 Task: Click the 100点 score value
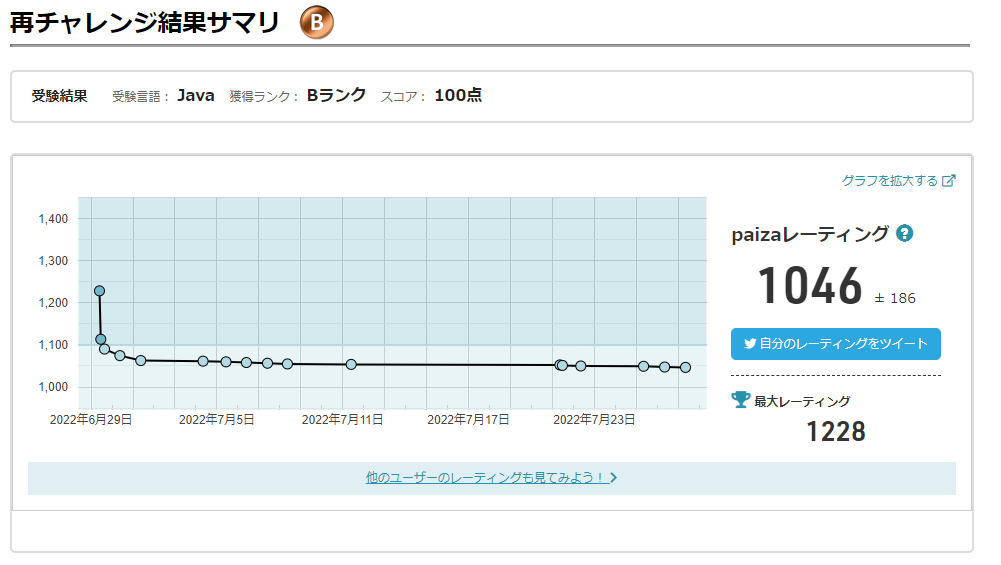[458, 96]
